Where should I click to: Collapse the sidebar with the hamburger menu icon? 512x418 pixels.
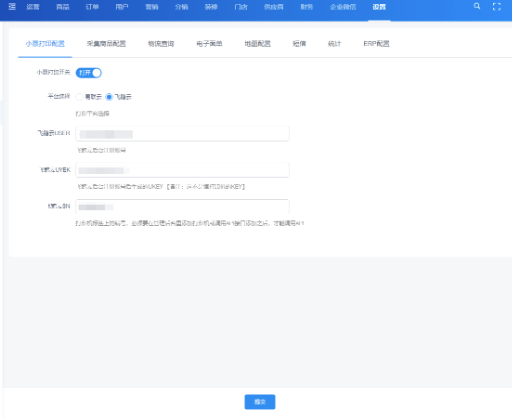click(12, 6)
